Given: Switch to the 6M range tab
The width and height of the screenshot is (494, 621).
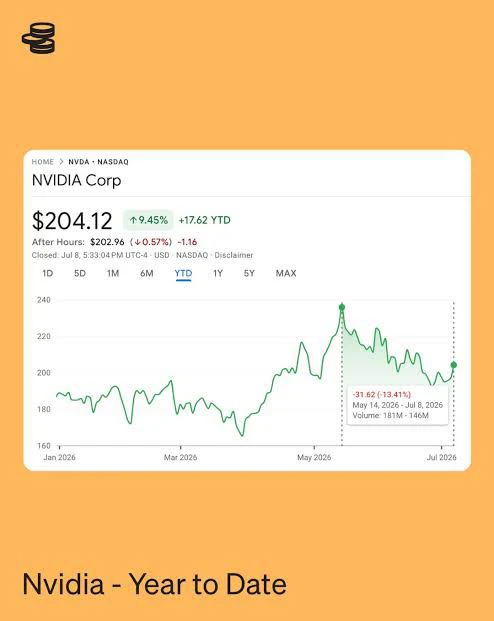Looking at the screenshot, I should [147, 273].
